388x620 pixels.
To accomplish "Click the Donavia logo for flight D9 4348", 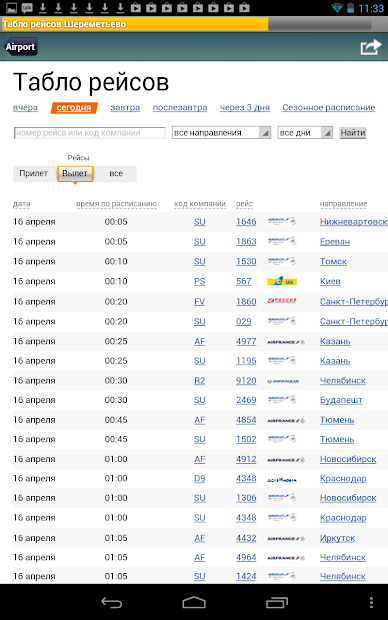I will click(x=282, y=480).
